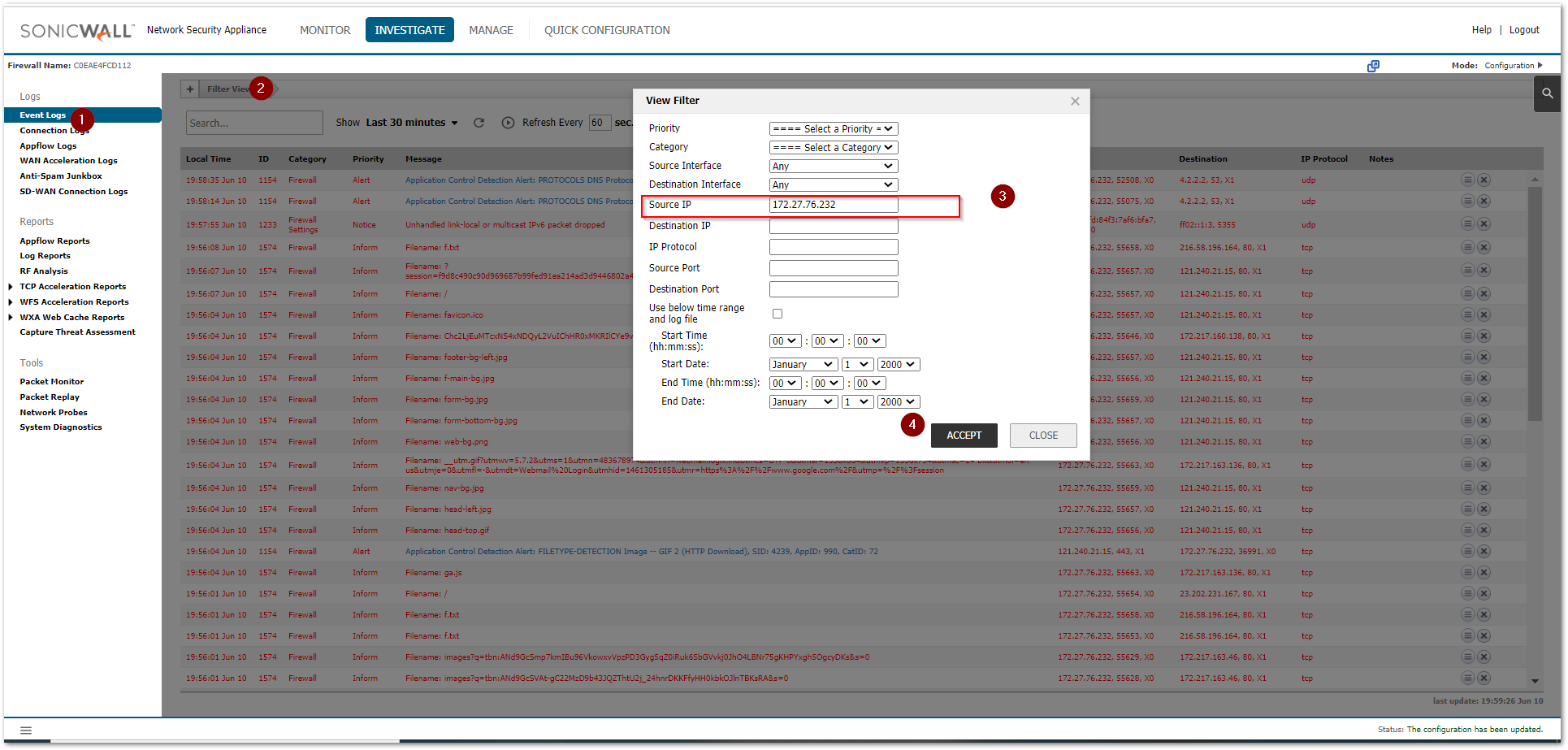Open the Select a Category dropdown

coord(834,147)
